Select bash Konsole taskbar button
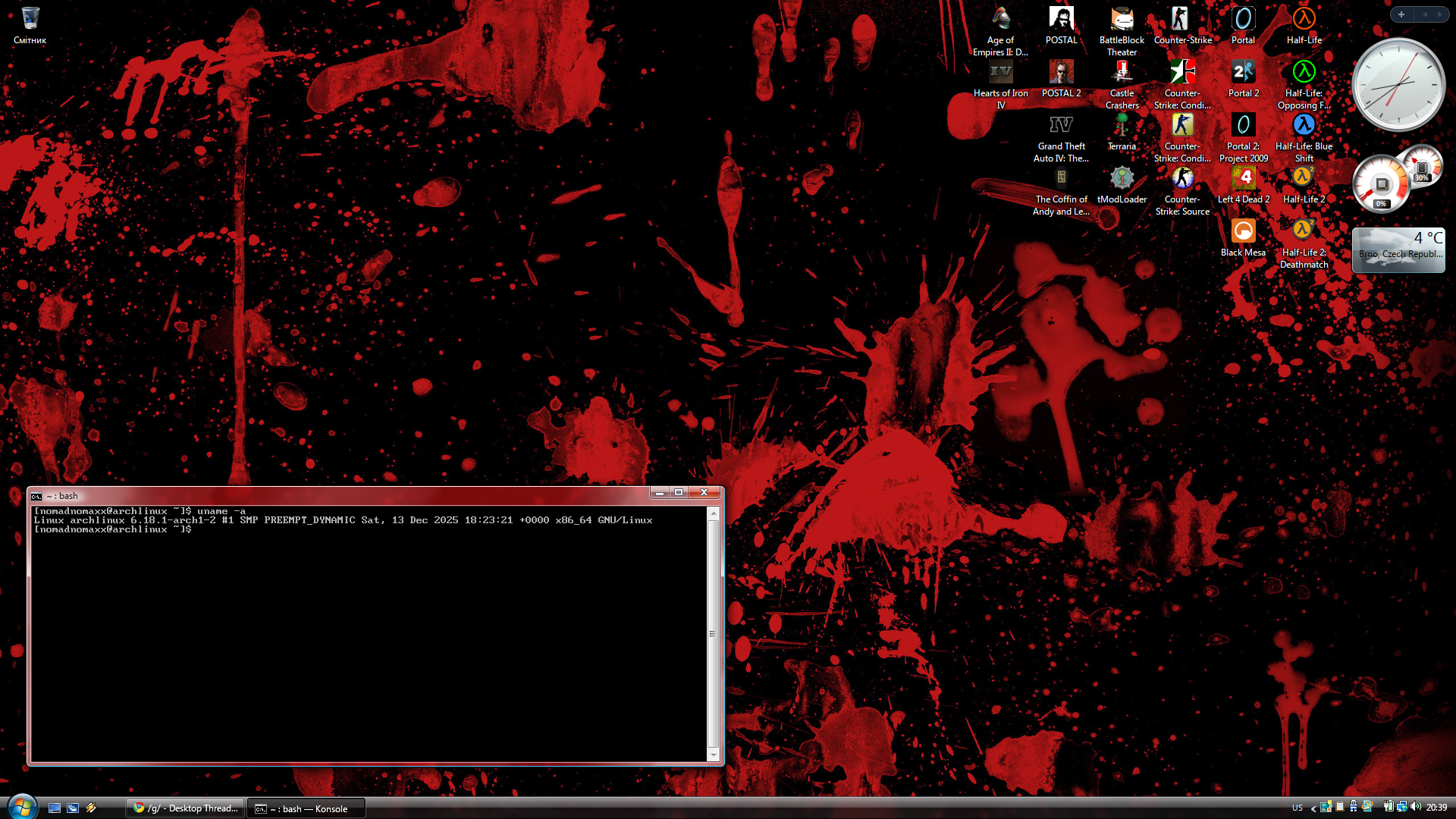The height and width of the screenshot is (819, 1456). [306, 809]
